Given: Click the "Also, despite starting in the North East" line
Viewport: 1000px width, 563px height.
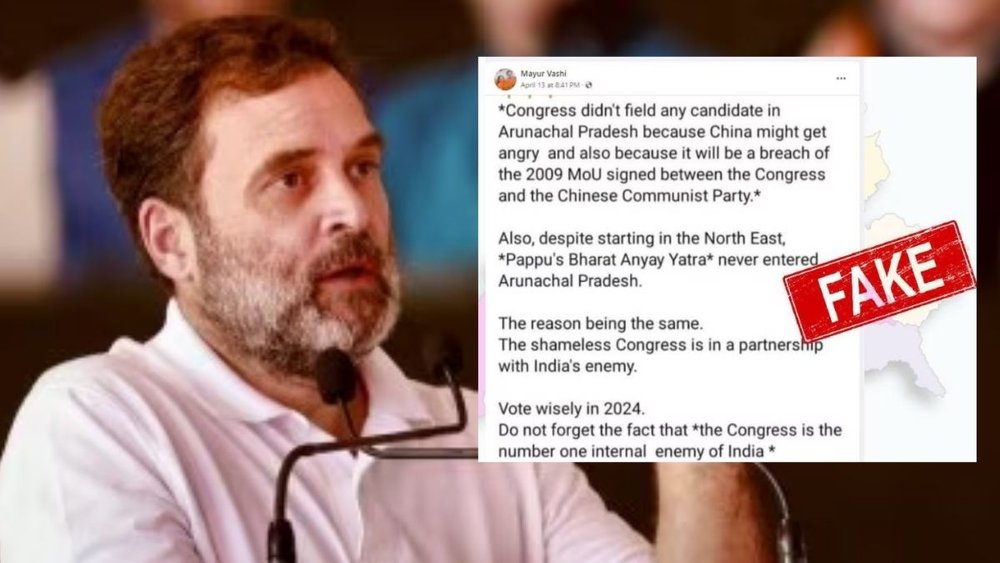Looking at the screenshot, I should point(642,238).
